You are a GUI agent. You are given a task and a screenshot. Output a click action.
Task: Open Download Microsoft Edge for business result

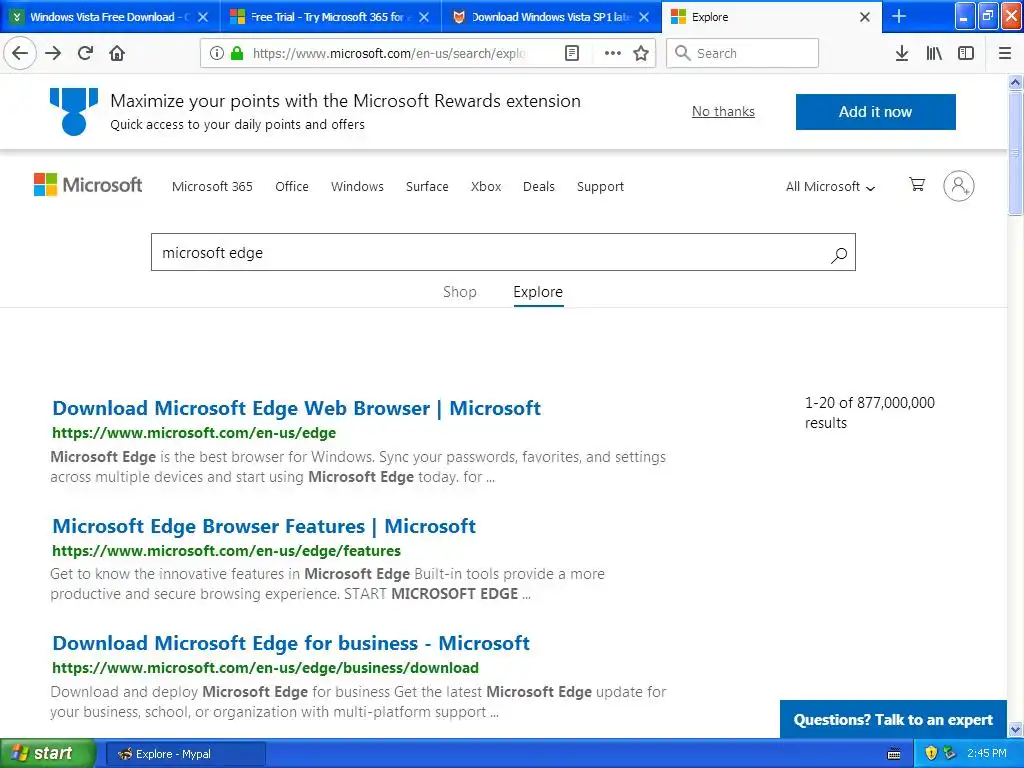(291, 643)
